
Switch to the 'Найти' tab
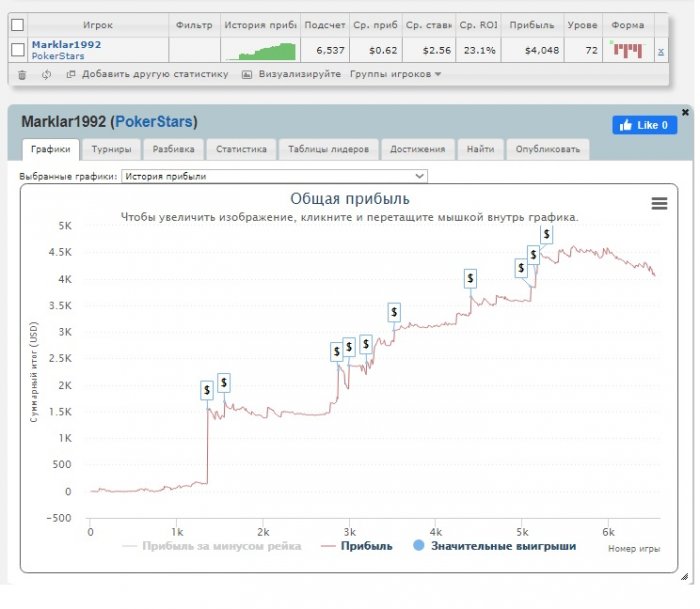pos(481,149)
